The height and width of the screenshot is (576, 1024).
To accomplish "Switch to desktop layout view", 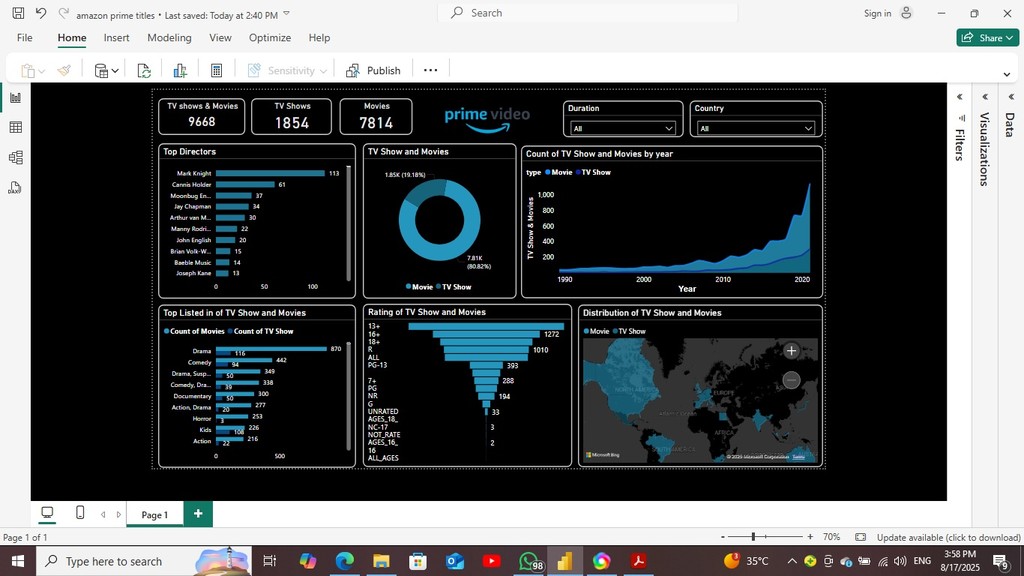I will point(47,513).
